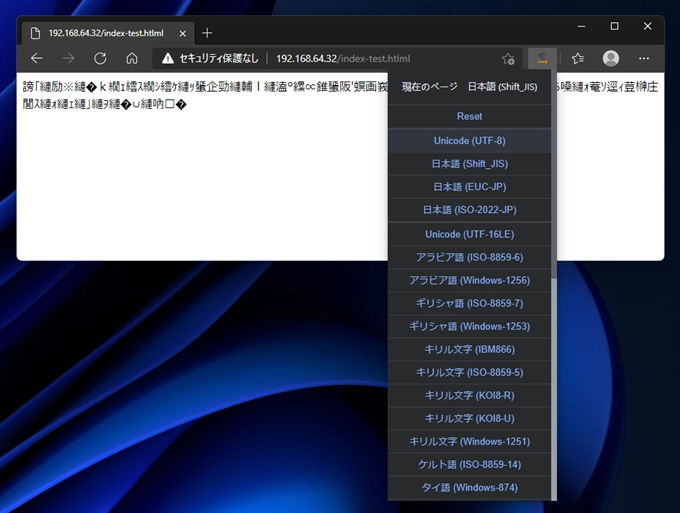Choose ケルト語 (ISO-8859-14) encoding

click(x=469, y=464)
